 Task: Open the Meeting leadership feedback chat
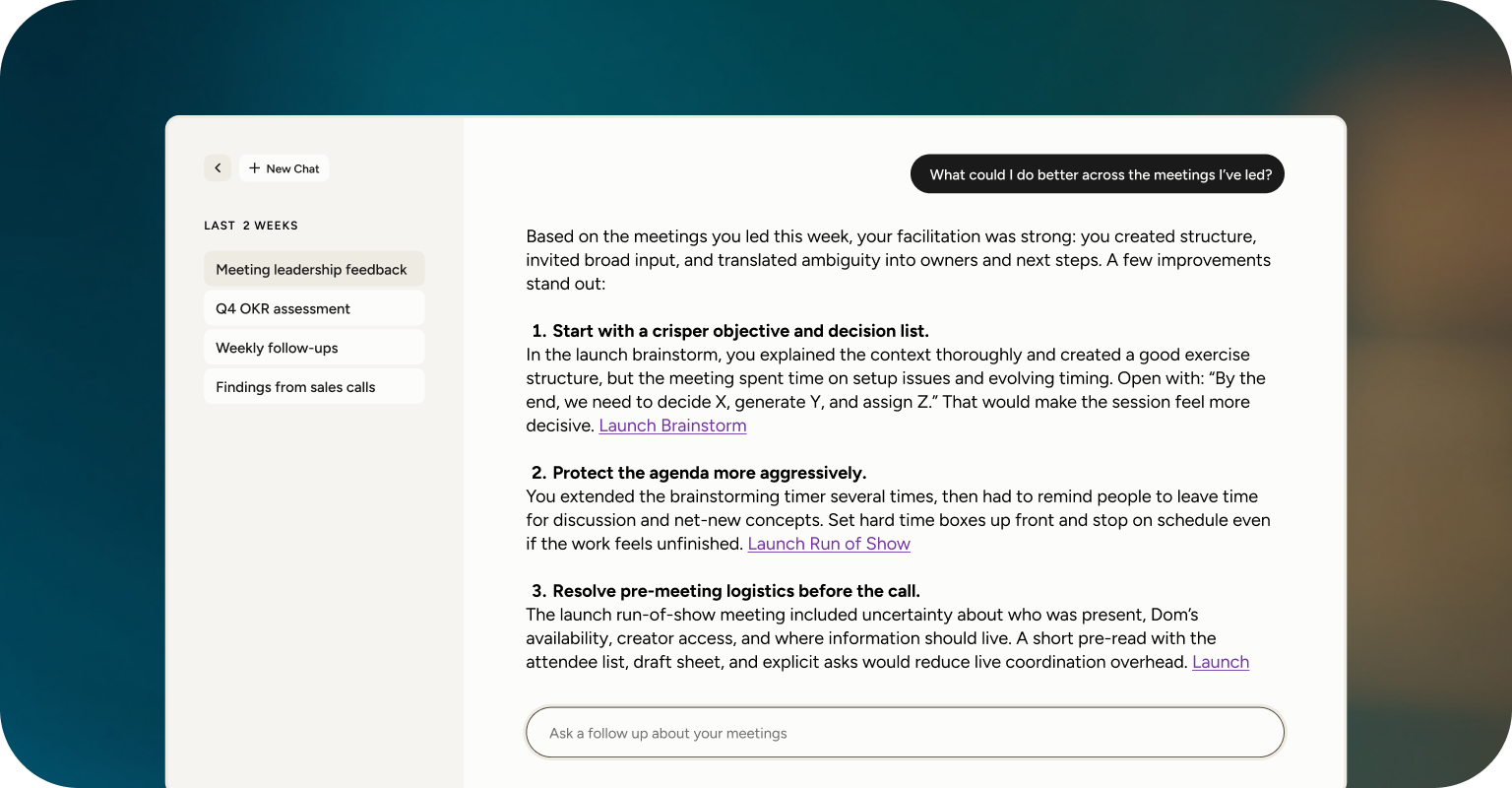click(314, 269)
